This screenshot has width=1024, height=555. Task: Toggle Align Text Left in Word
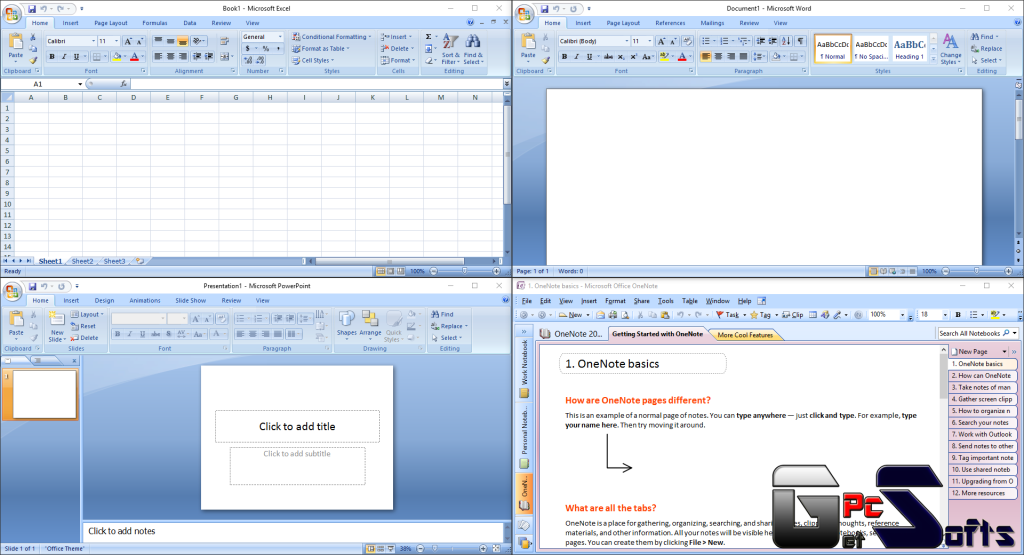click(x=705, y=57)
